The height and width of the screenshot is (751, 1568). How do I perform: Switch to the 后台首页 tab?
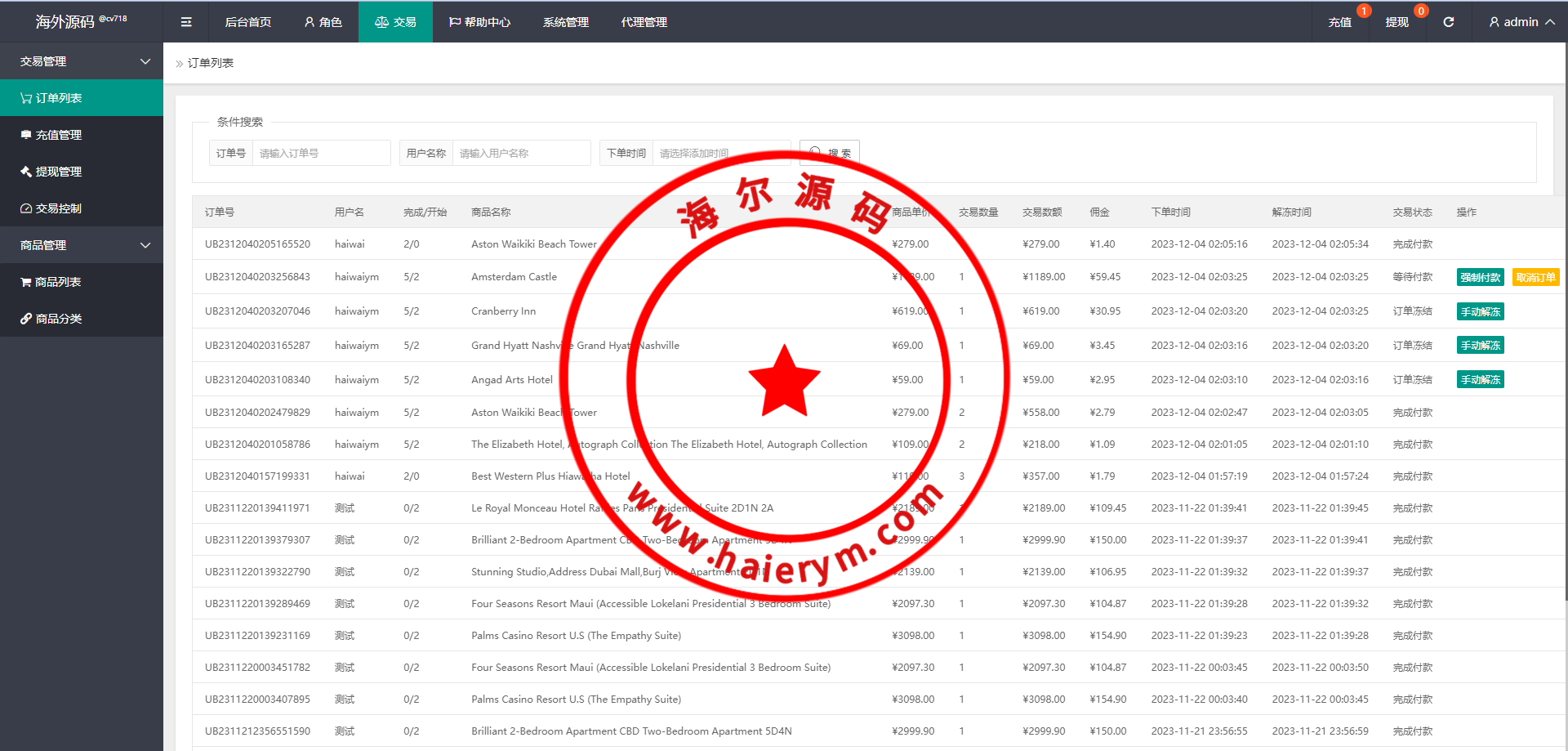click(x=248, y=22)
